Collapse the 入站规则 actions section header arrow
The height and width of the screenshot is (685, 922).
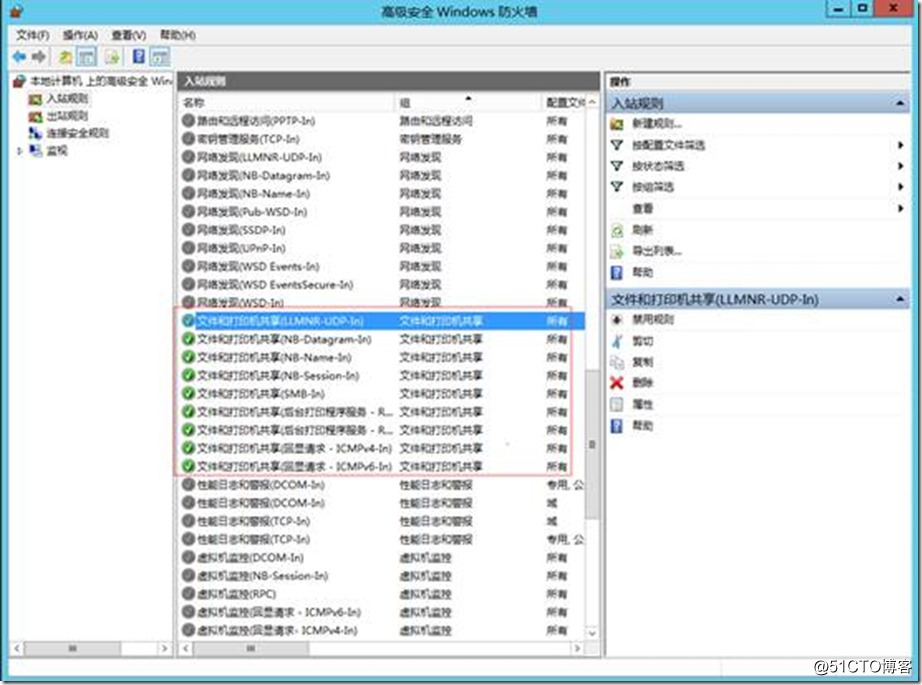[x=900, y=103]
